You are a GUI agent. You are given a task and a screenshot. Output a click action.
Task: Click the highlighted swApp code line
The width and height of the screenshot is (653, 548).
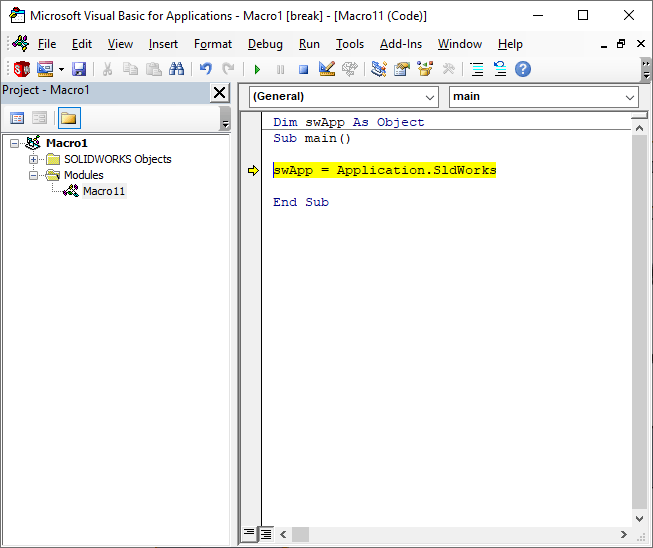click(x=384, y=170)
